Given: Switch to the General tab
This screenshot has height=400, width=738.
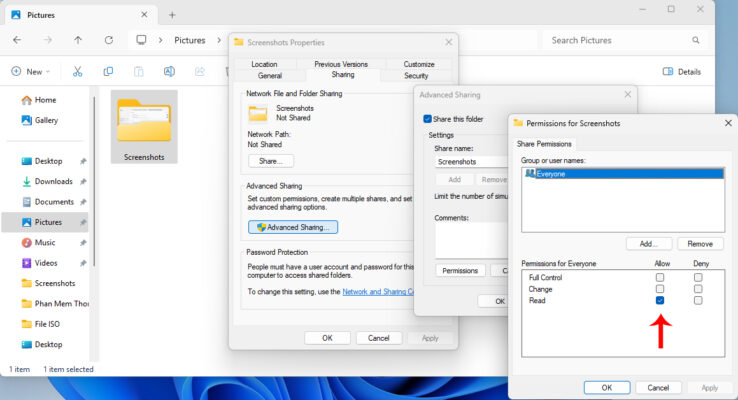Looking at the screenshot, I should coord(270,75).
